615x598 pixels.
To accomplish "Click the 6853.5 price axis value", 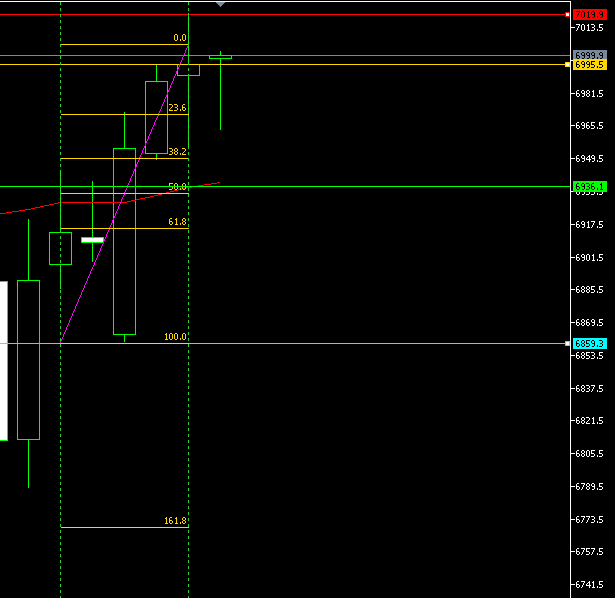I will tap(589, 356).
